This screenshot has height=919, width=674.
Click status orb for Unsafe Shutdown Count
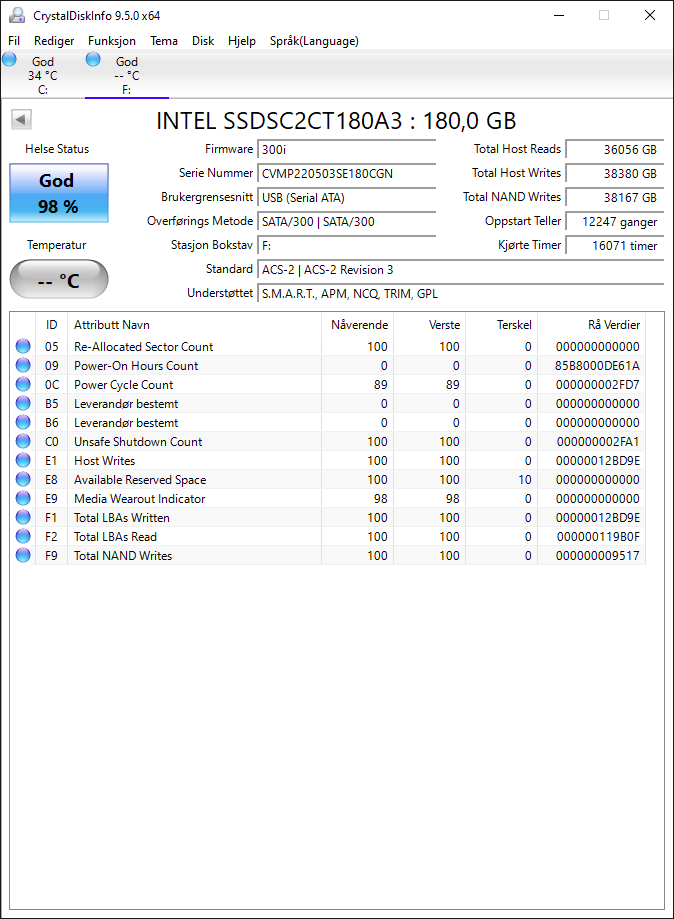click(x=23, y=441)
